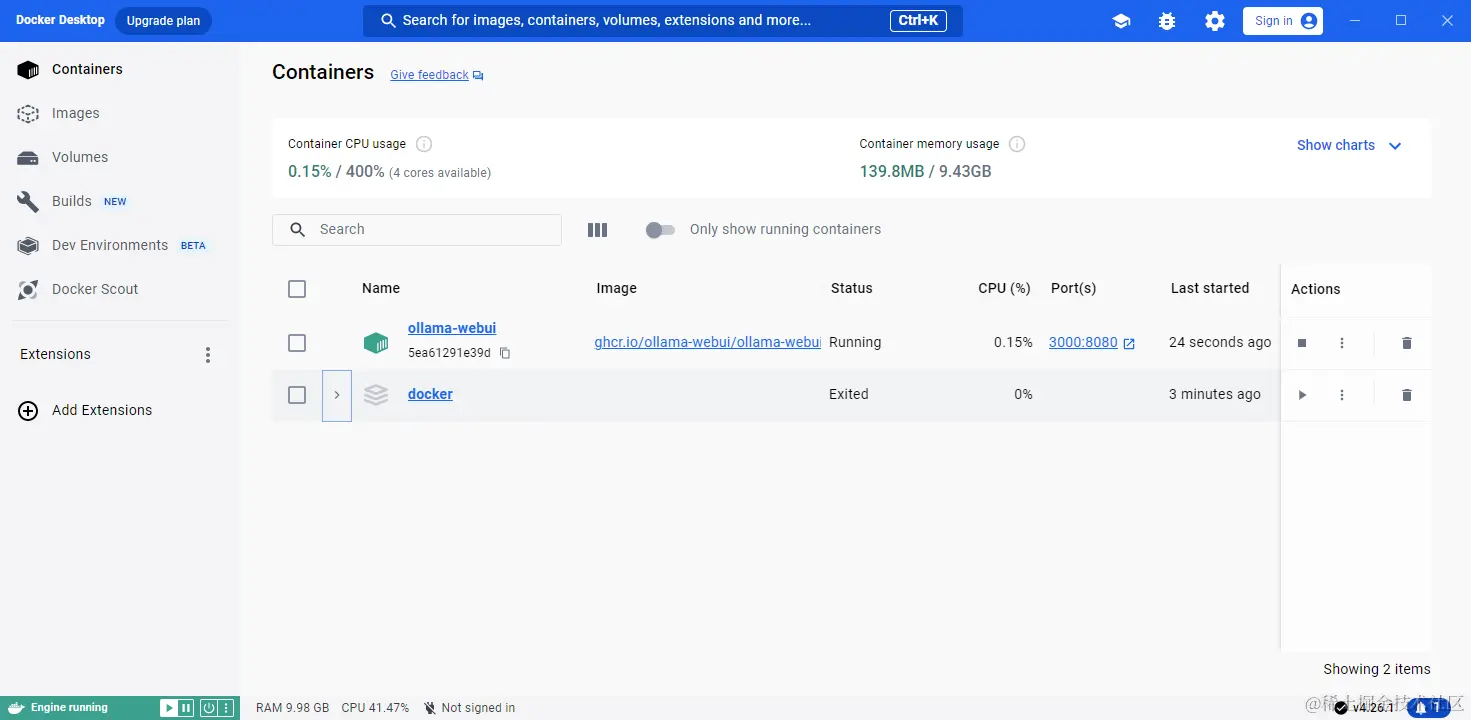
Task: Copy the ollama-webui container ID
Action: coord(505,353)
